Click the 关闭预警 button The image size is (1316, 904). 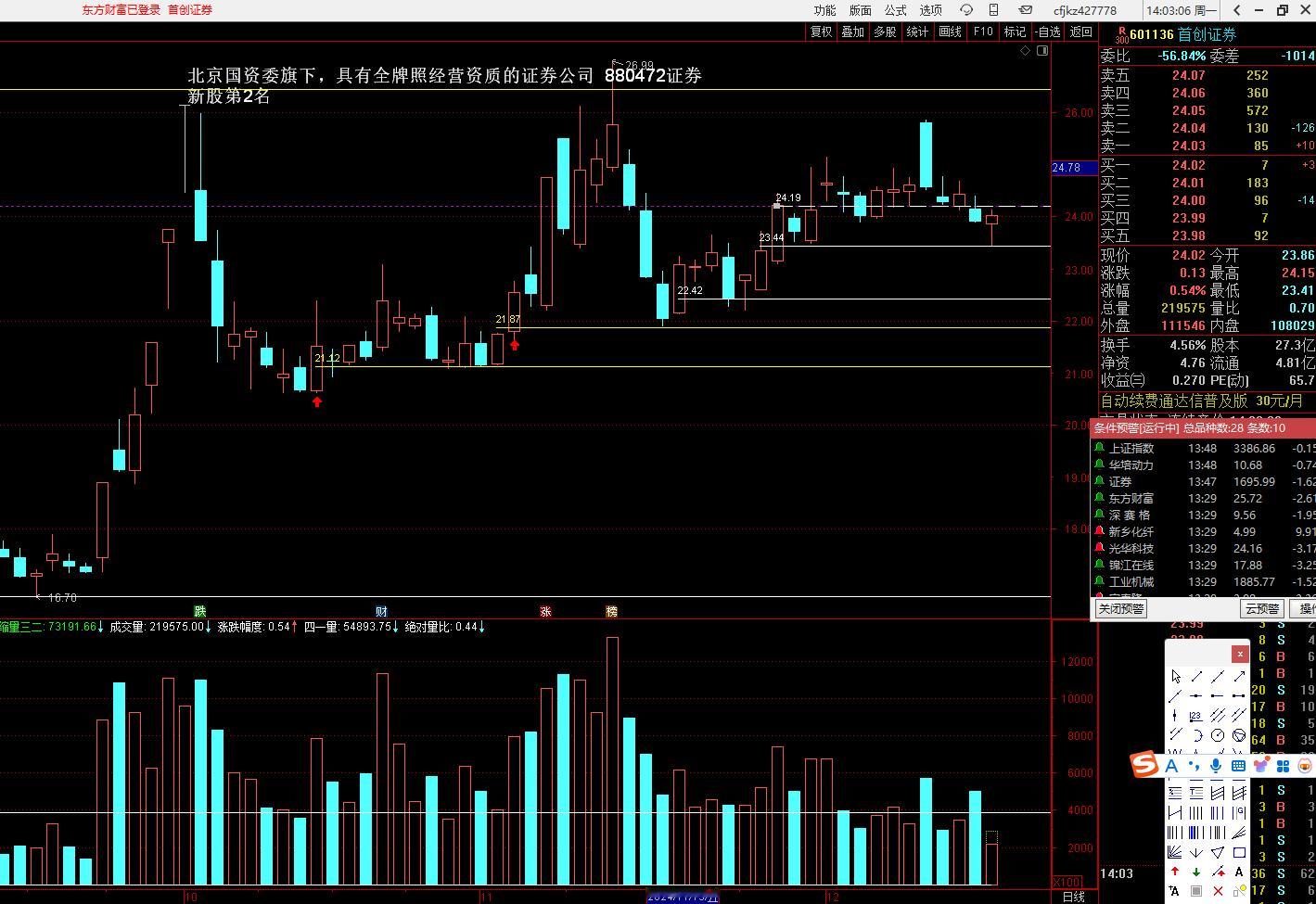click(x=1121, y=609)
